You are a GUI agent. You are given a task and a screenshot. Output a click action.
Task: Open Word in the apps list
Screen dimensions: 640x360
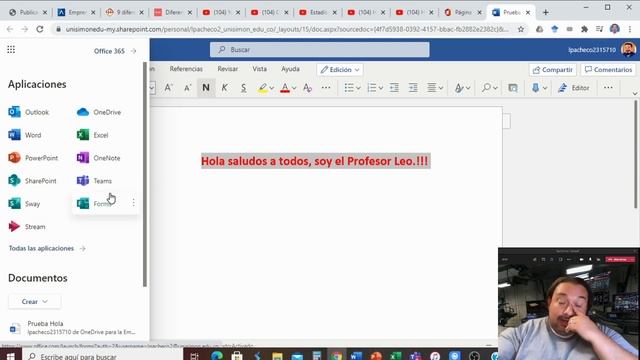click(x=25, y=135)
